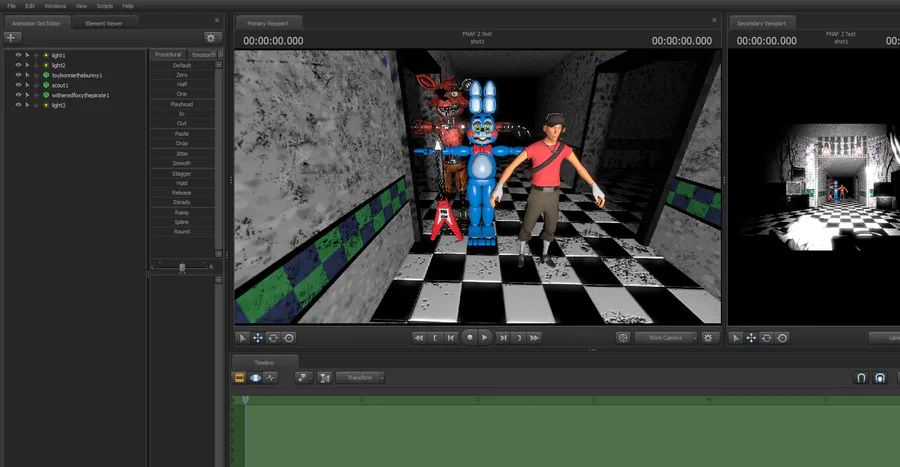The height and width of the screenshot is (467, 900).
Task: Toggle visibility eye for light2
Action: coord(18,65)
